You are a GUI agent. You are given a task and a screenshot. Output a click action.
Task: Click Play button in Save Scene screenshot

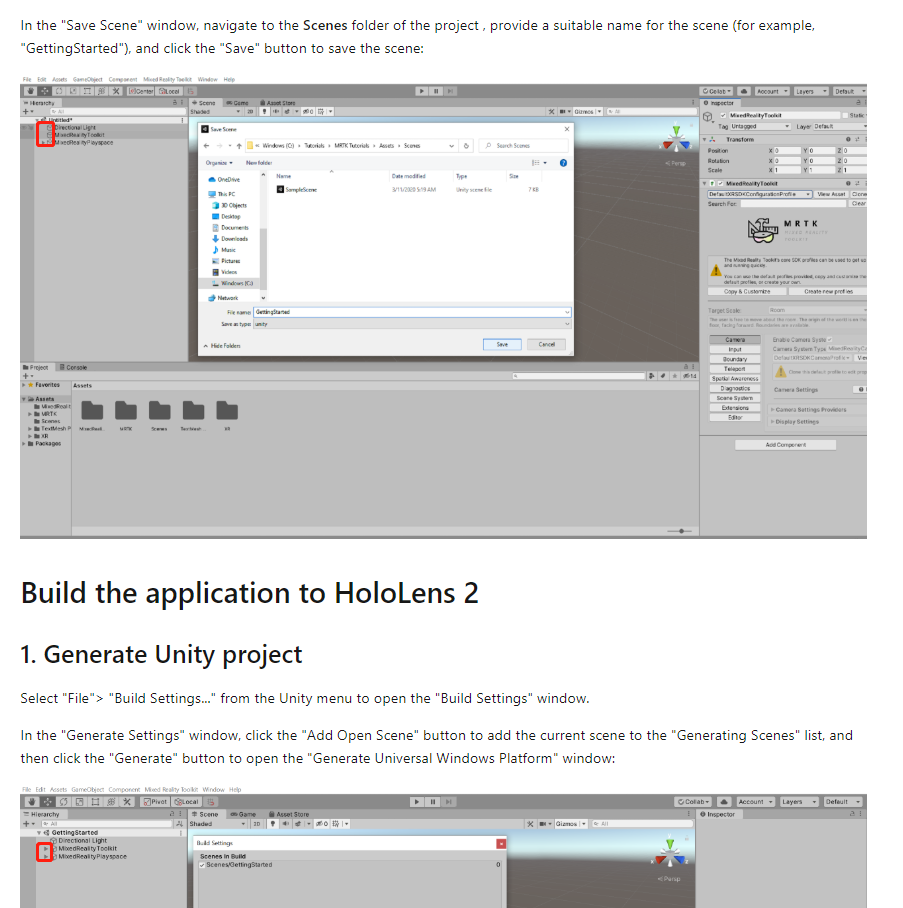tap(422, 91)
